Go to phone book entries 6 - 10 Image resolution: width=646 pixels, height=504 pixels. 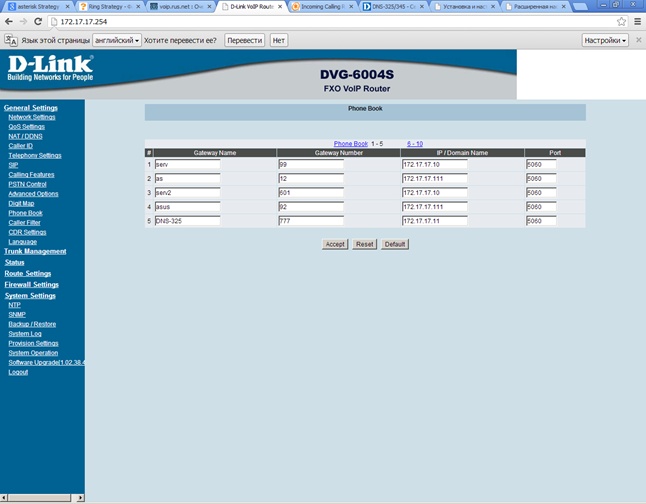click(415, 144)
